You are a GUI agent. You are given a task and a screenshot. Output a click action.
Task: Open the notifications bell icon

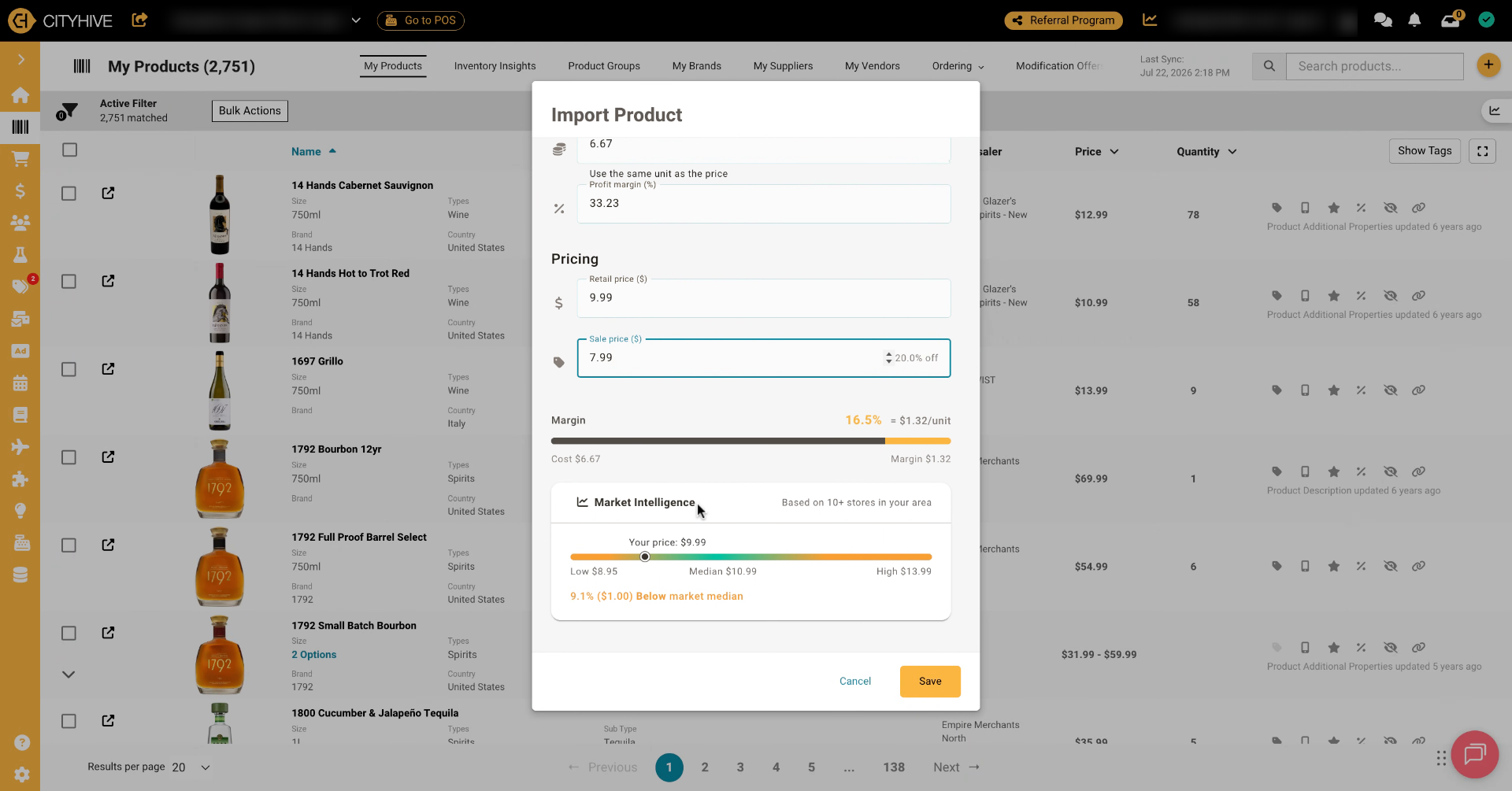1414,20
